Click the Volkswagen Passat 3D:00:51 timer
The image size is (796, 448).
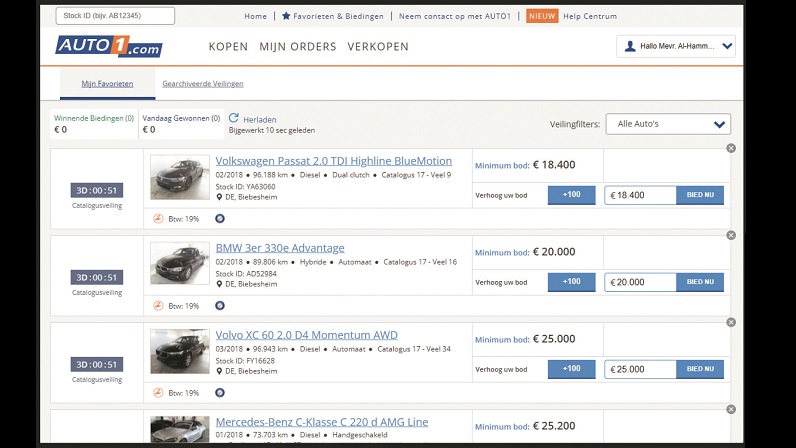click(96, 190)
